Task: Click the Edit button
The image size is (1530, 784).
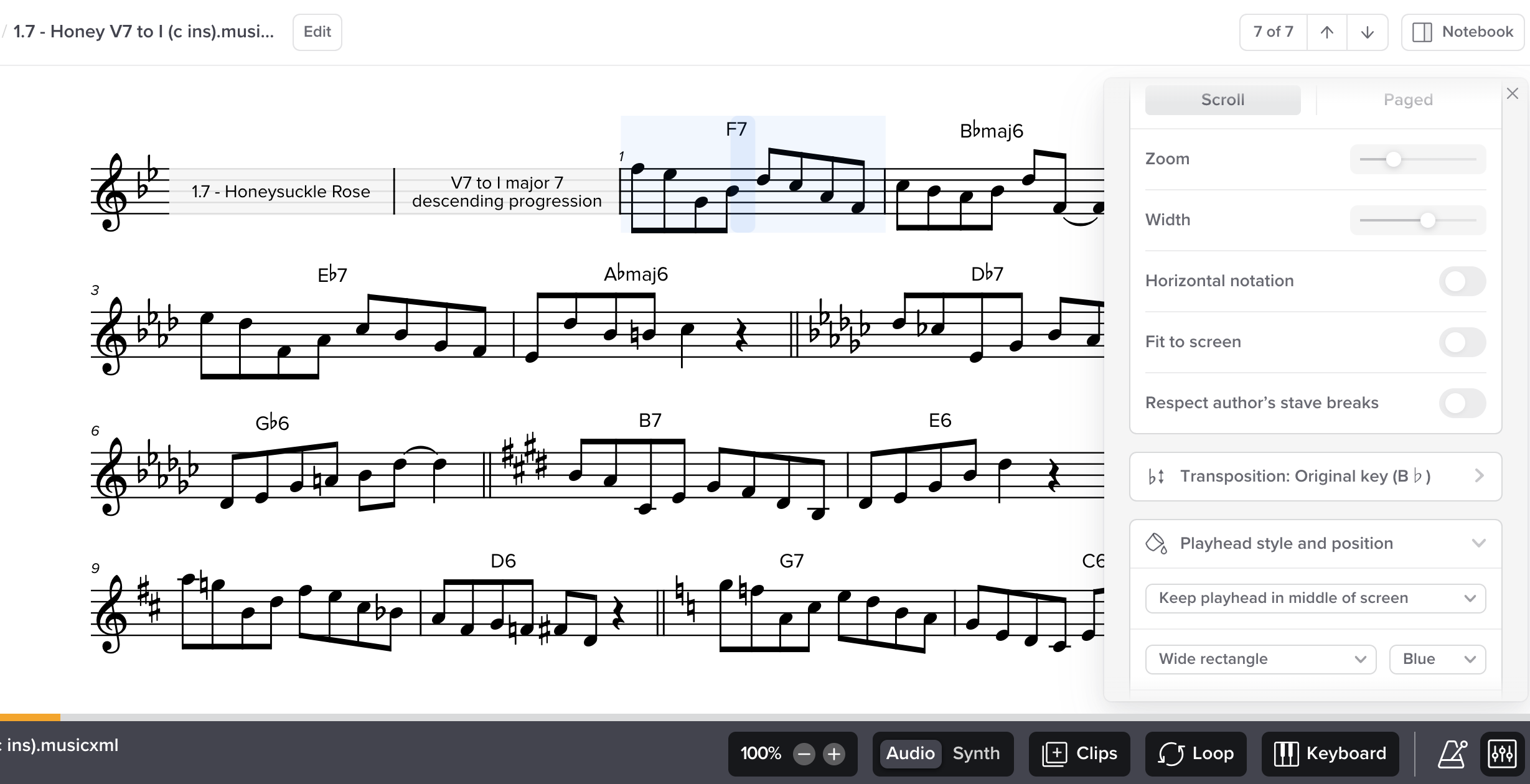Action: pyautogui.click(x=317, y=32)
